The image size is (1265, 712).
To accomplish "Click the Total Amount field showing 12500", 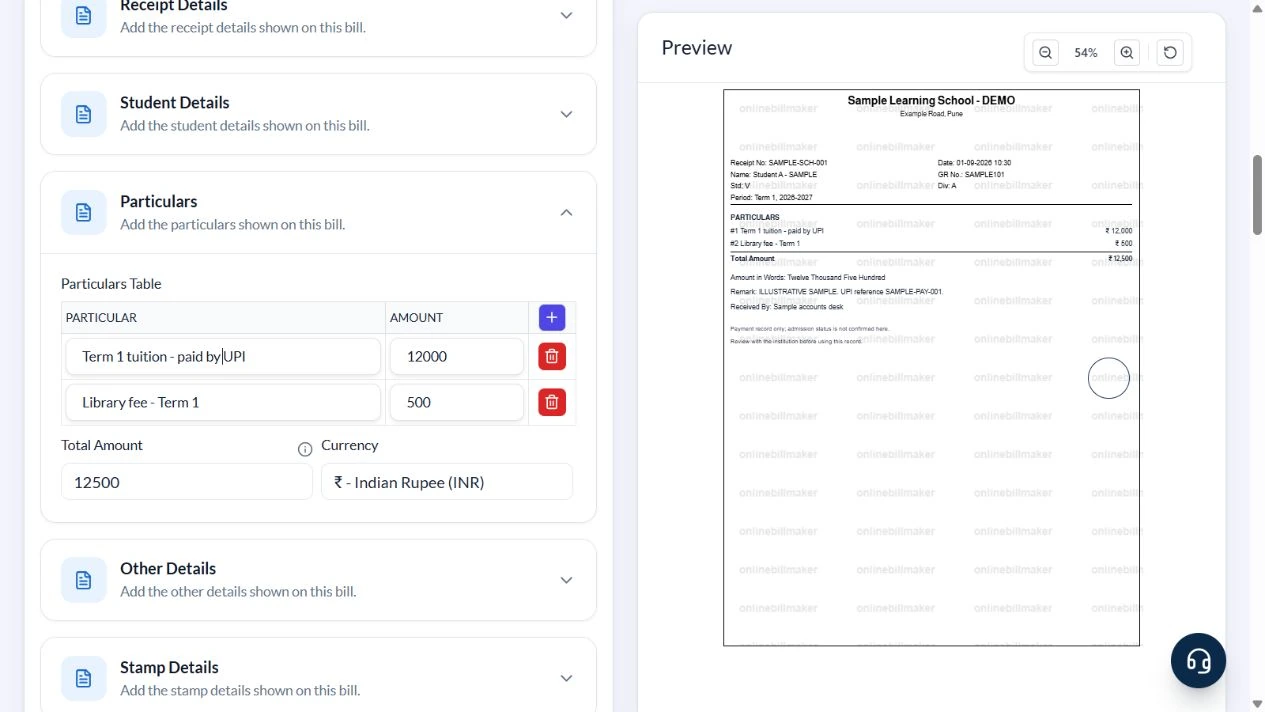I will [x=187, y=482].
